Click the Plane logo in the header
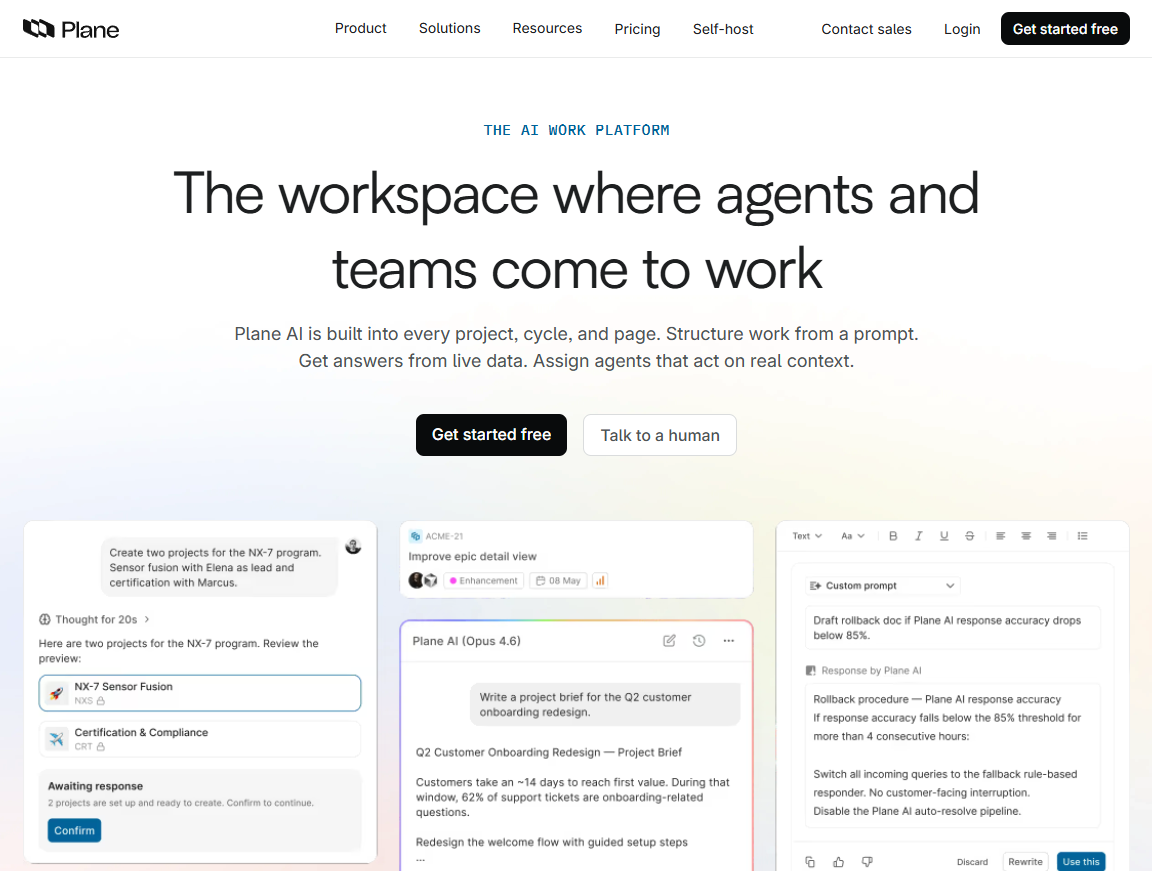The width and height of the screenshot is (1152, 871). [71, 29]
